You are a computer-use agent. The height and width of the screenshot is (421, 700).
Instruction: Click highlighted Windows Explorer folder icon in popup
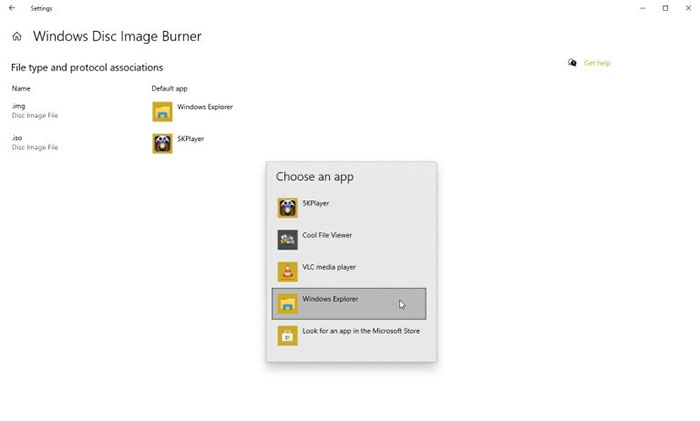(x=288, y=304)
